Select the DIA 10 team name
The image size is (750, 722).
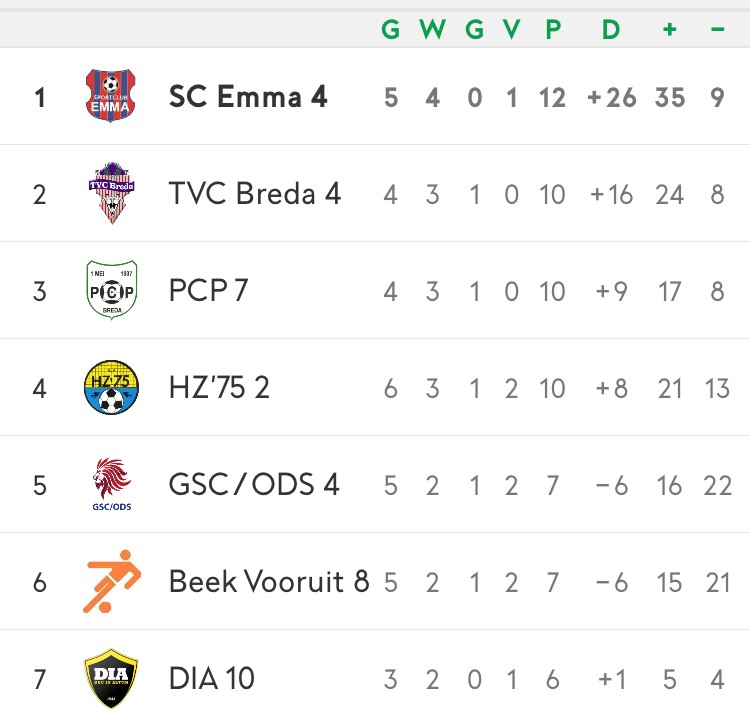tap(211, 678)
